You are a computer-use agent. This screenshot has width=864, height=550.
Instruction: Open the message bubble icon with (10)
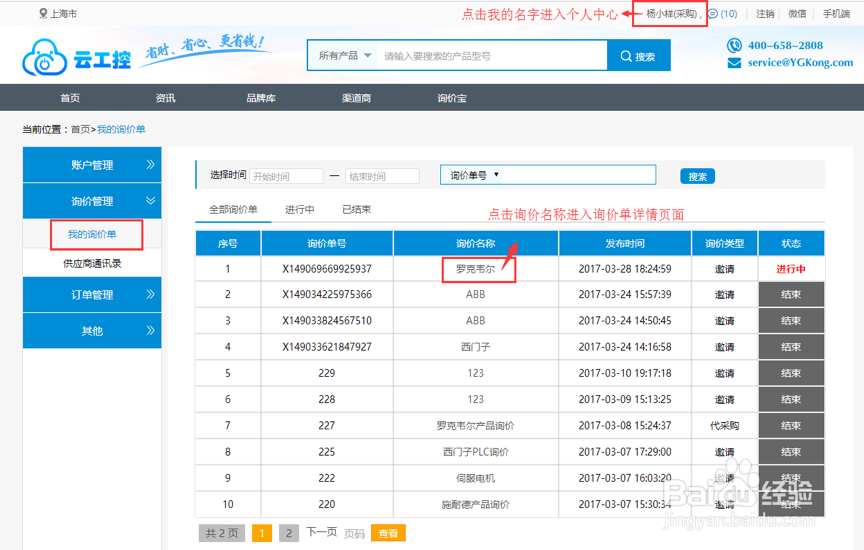coord(712,14)
